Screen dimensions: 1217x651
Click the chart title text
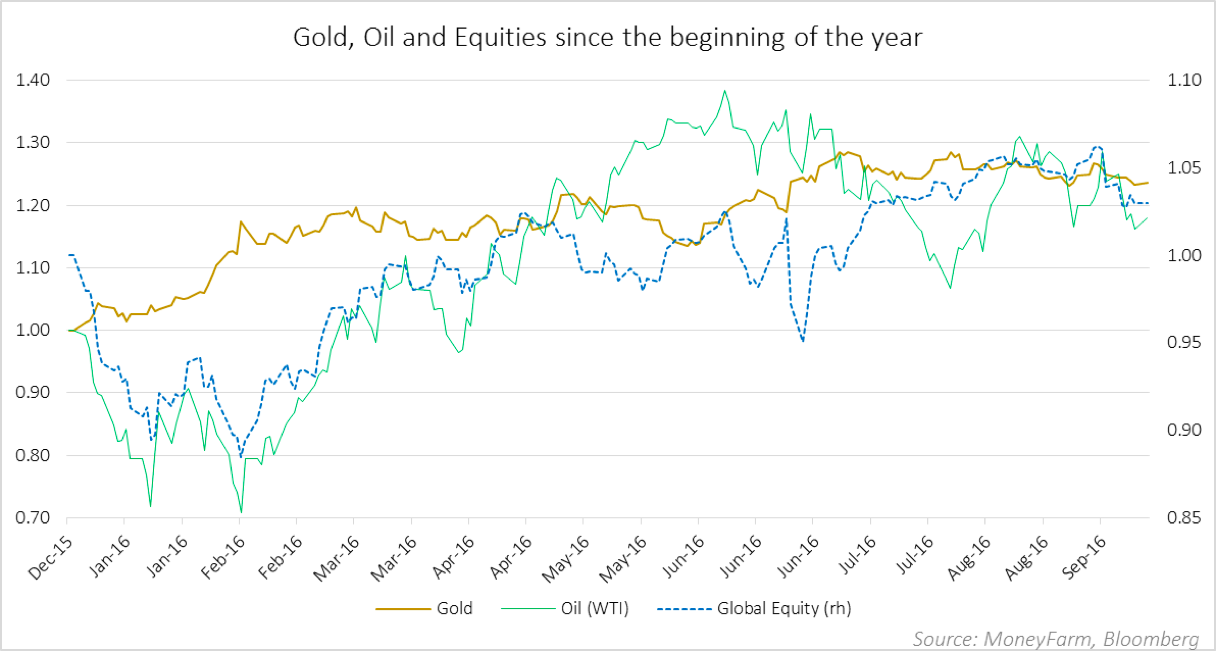click(x=610, y=38)
